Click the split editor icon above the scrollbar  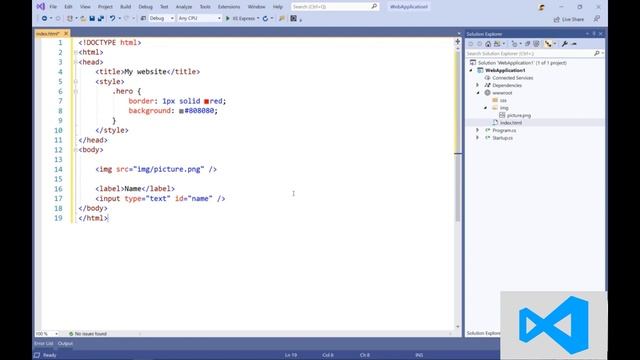pyautogui.click(x=458, y=42)
